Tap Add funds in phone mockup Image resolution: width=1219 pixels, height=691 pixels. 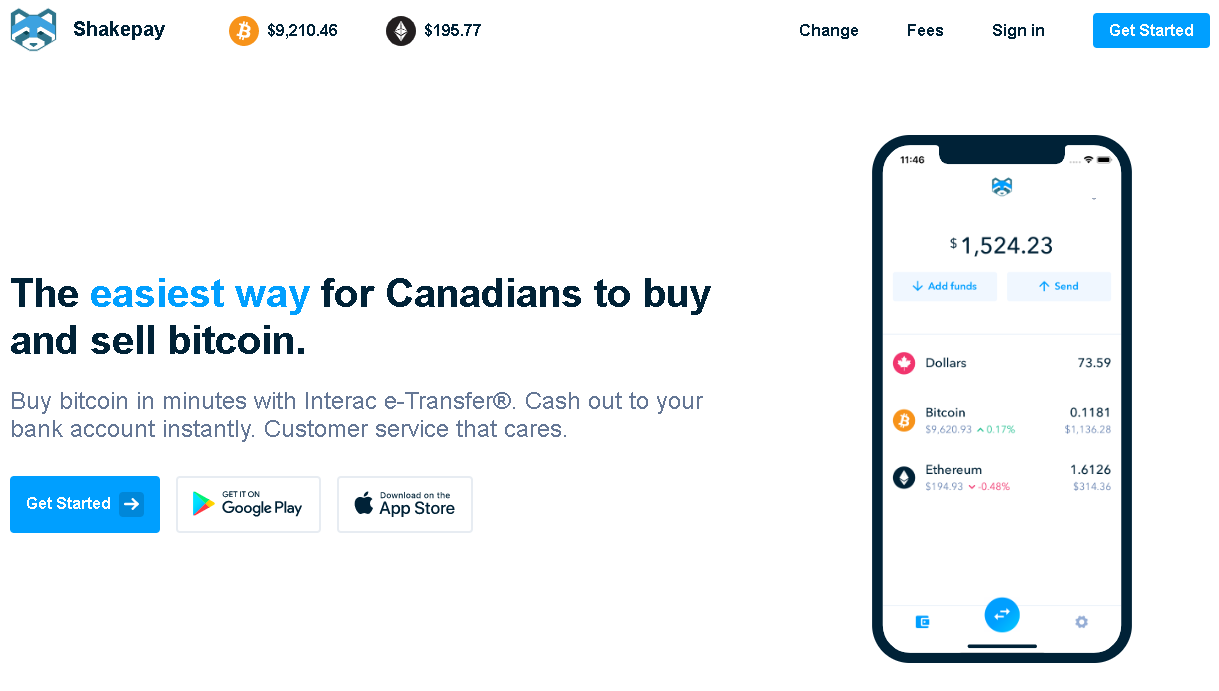click(945, 286)
